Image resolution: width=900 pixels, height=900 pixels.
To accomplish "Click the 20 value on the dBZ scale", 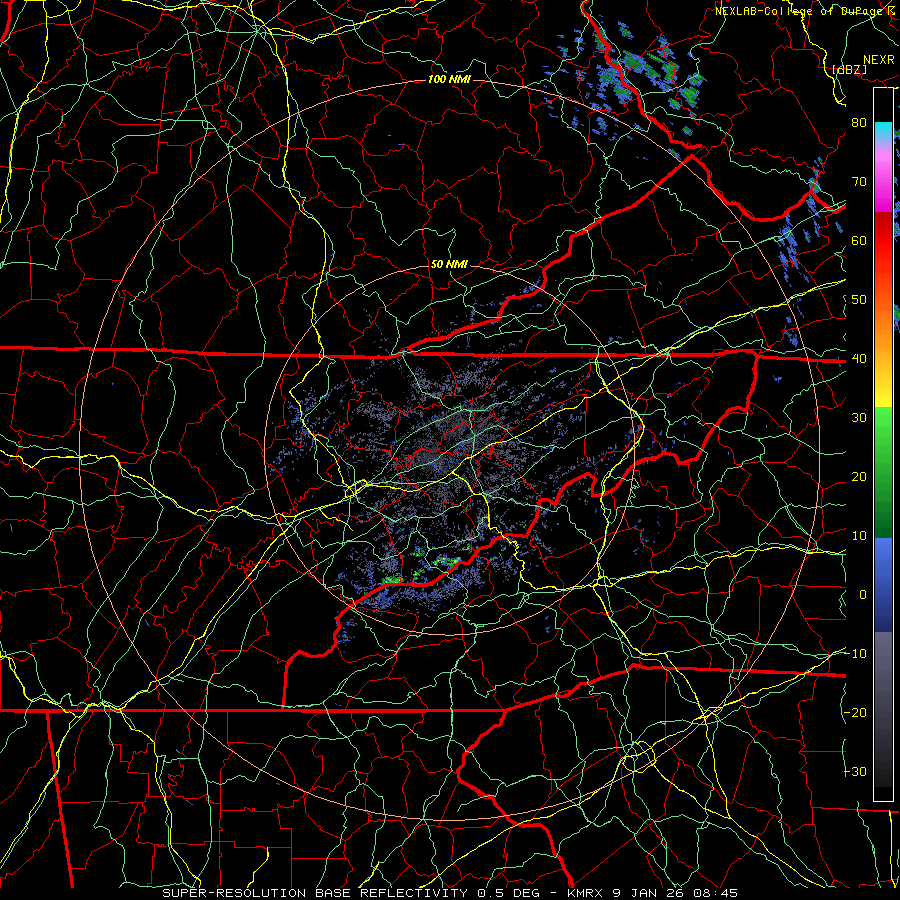I will [x=859, y=477].
